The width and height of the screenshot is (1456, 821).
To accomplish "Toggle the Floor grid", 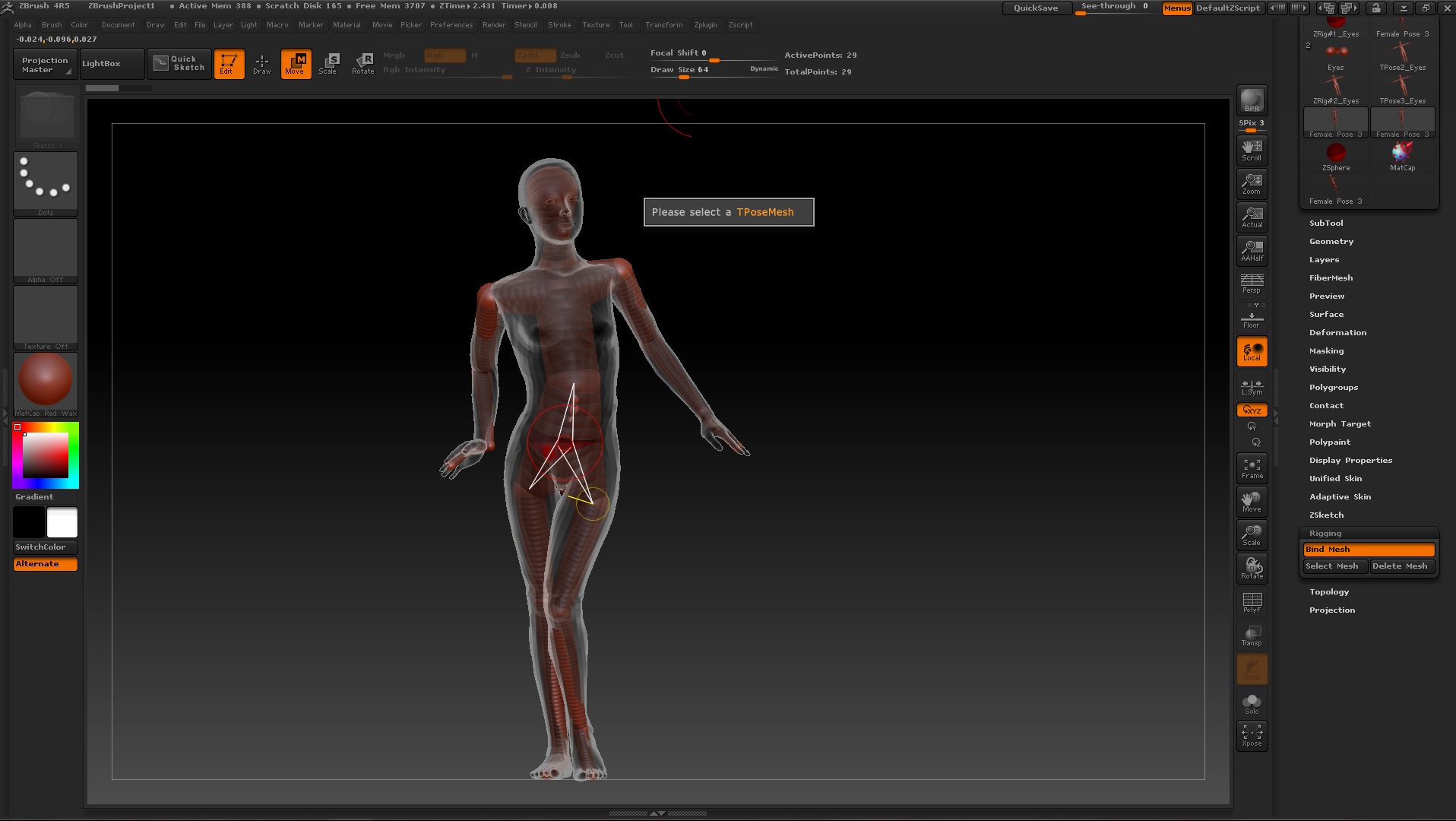I will tap(1252, 316).
